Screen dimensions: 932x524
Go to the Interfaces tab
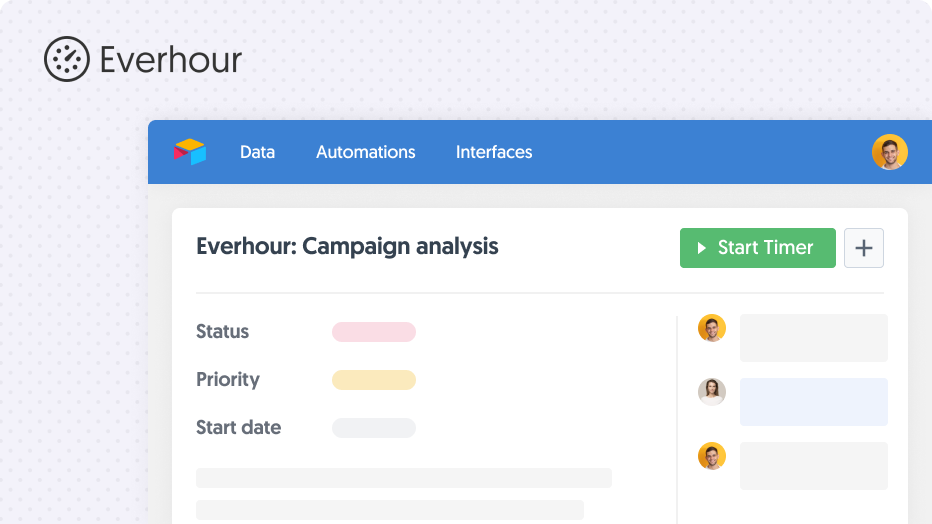(x=494, y=152)
